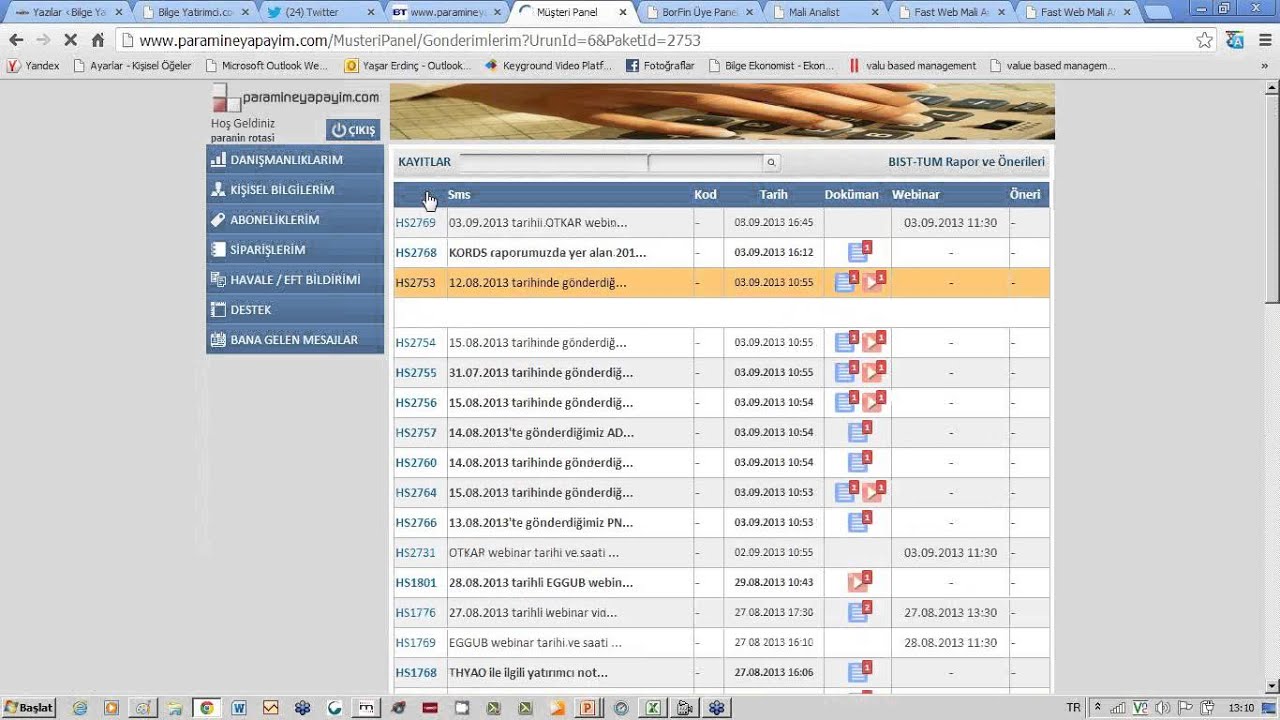This screenshot has width=1280, height=720.
Task: Open the HAVALE / EFT BİLDİRİMİ menu item
Action: tap(295, 280)
